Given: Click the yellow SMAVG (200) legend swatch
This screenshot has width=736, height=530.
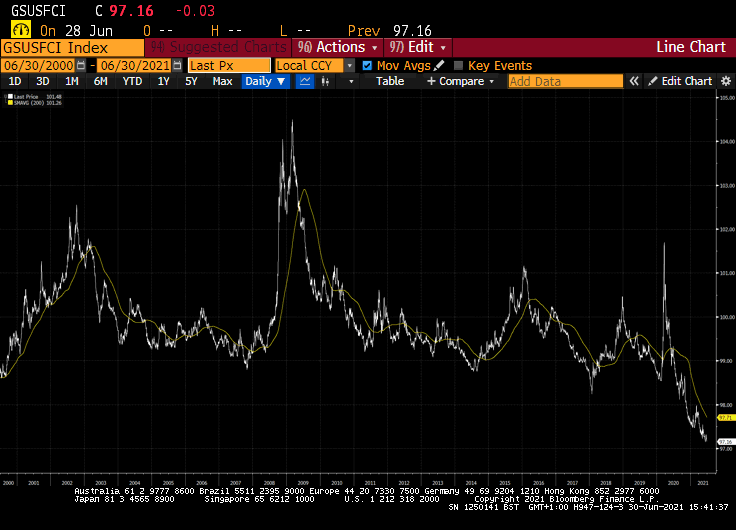Looking at the screenshot, I should click(x=10, y=102).
